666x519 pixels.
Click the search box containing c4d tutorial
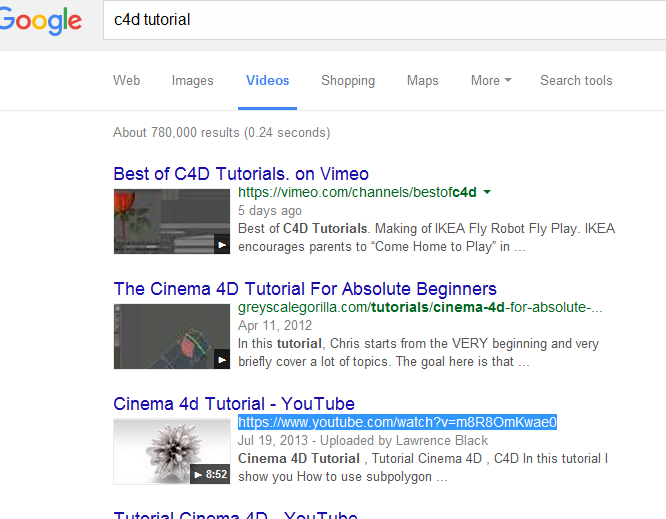click(384, 20)
